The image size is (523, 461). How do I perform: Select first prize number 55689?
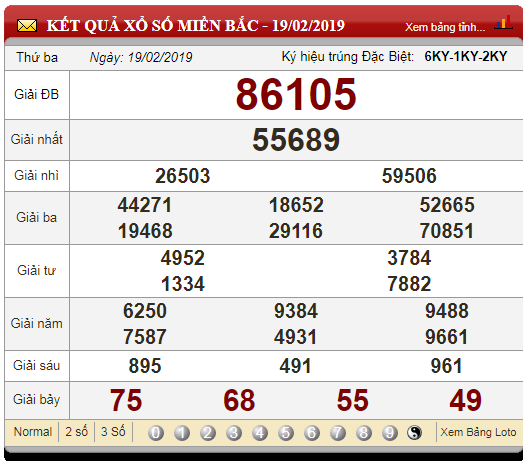[x=296, y=139]
